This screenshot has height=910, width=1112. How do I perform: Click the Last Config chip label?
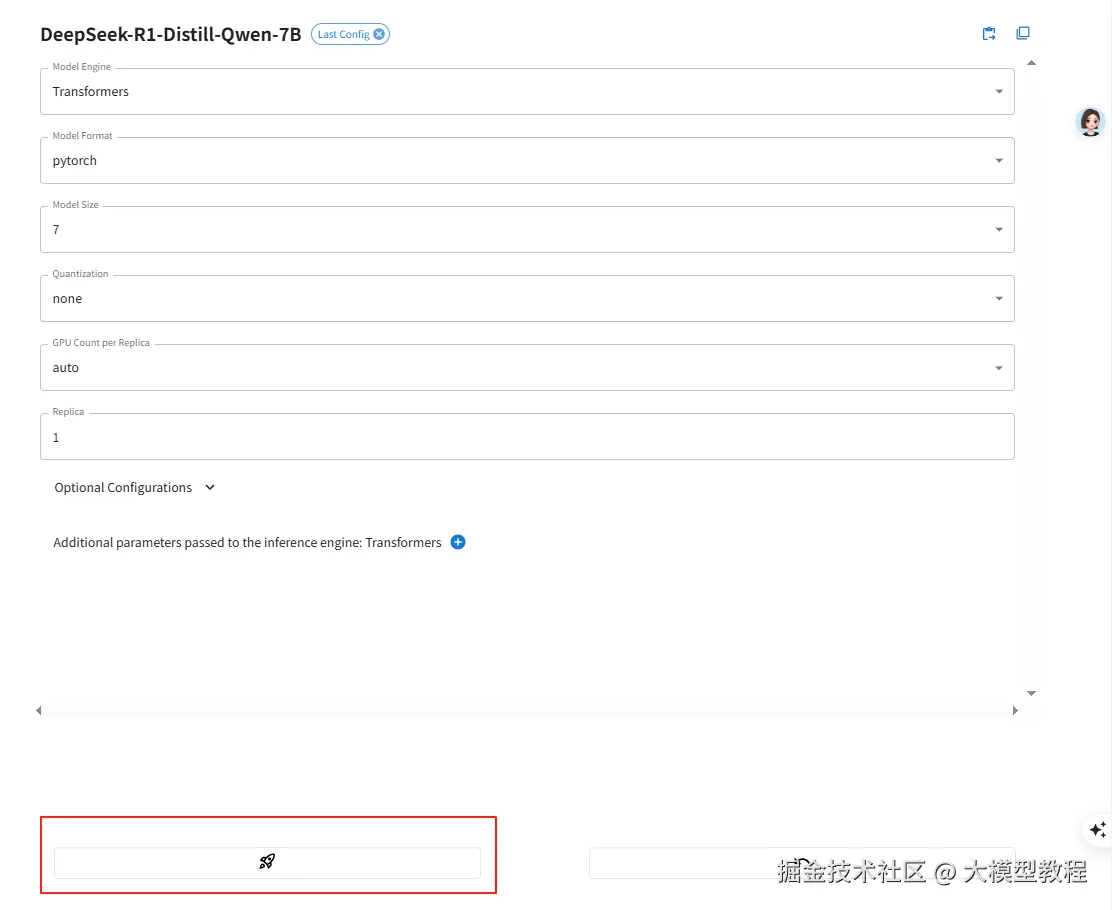[343, 34]
